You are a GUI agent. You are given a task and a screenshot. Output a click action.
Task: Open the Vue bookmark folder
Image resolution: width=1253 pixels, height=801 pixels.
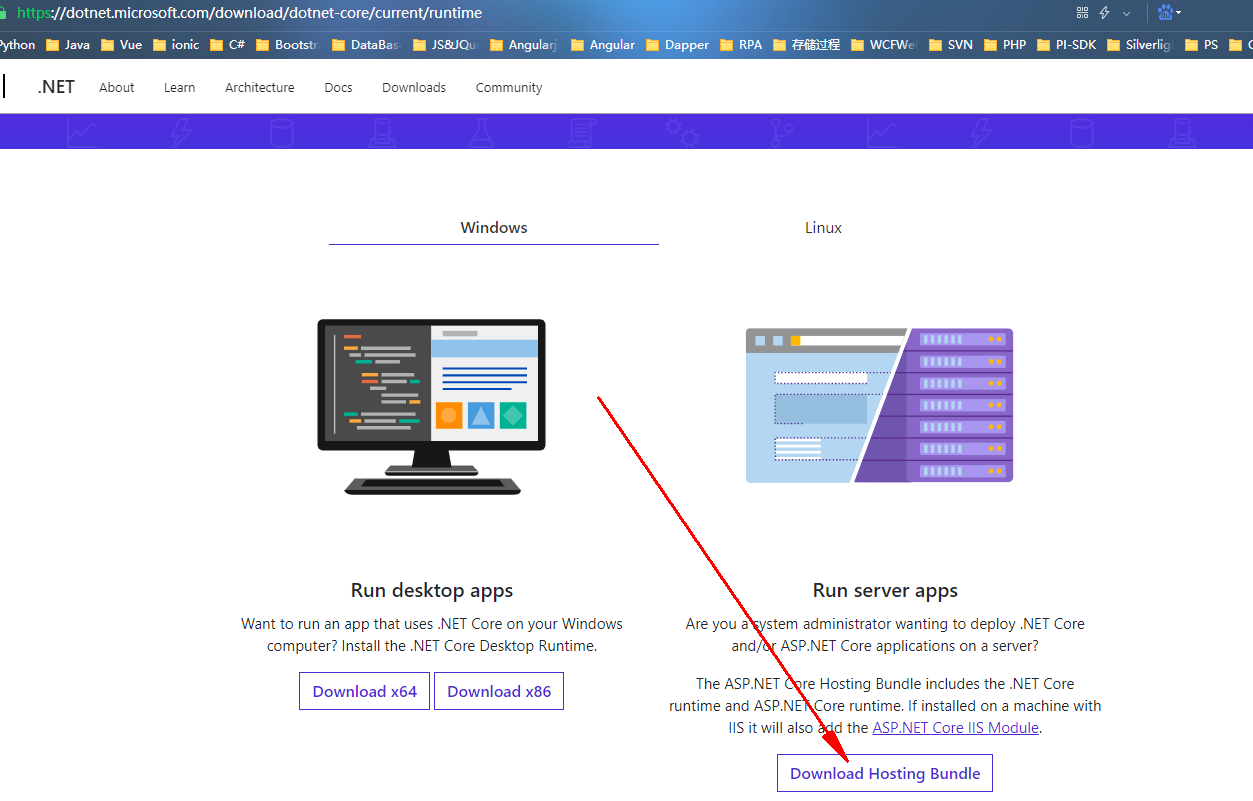coord(120,45)
